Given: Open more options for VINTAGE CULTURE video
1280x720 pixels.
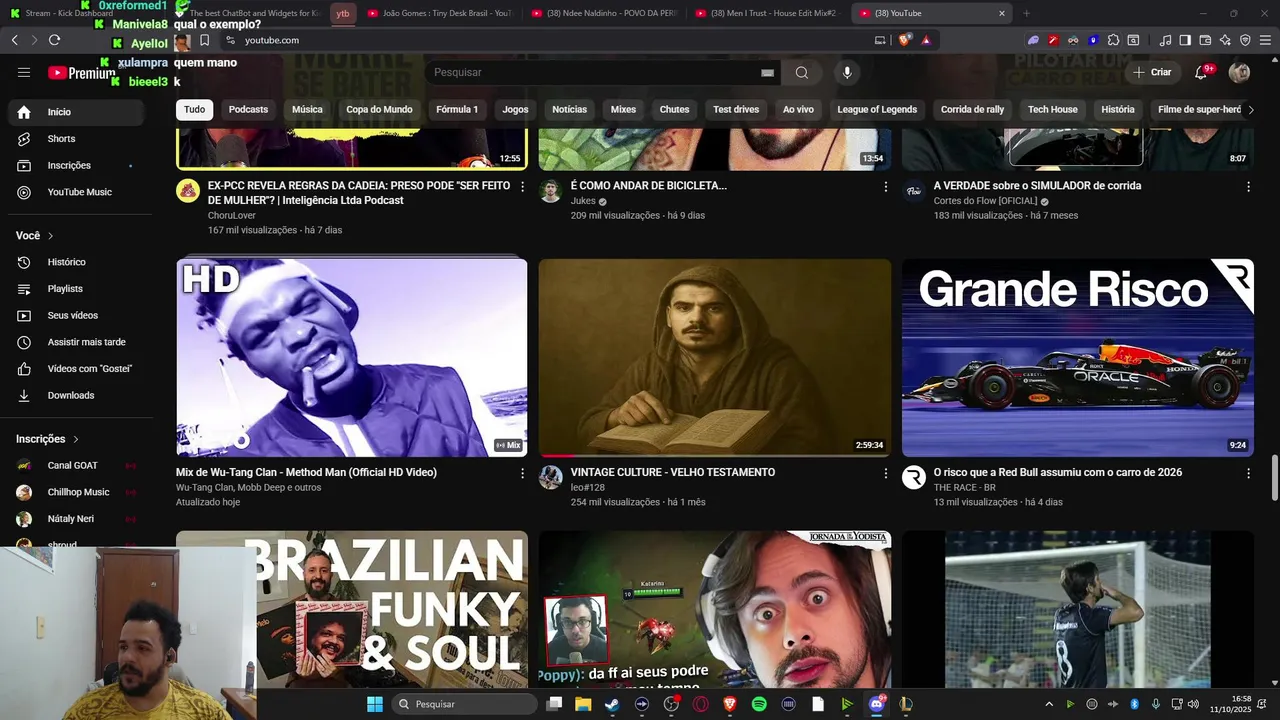Looking at the screenshot, I should [885, 473].
